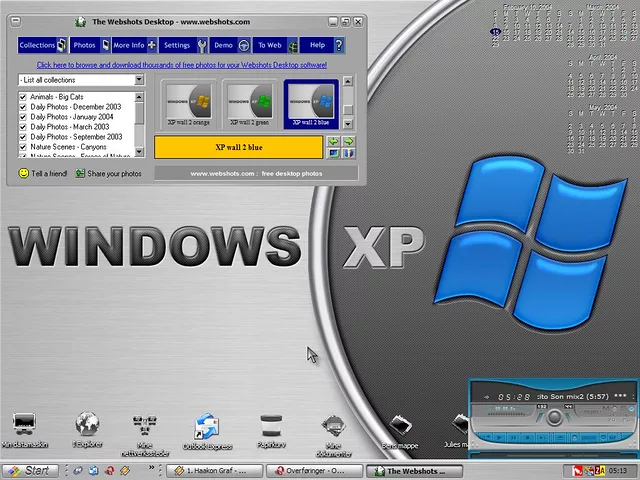Click the yellow Winamp quick launch icon
This screenshot has width=640, height=480.
point(125,471)
